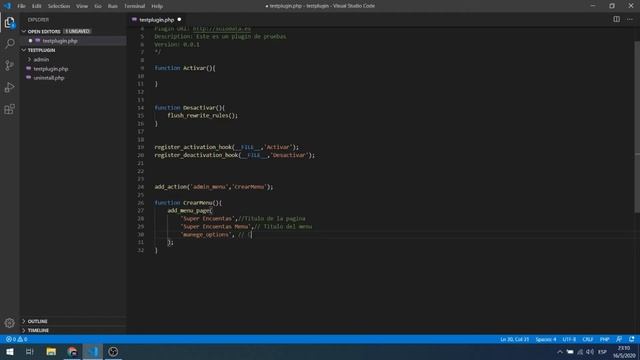
Task: Open the Run menu
Action: pyautogui.click(x=113, y=6)
